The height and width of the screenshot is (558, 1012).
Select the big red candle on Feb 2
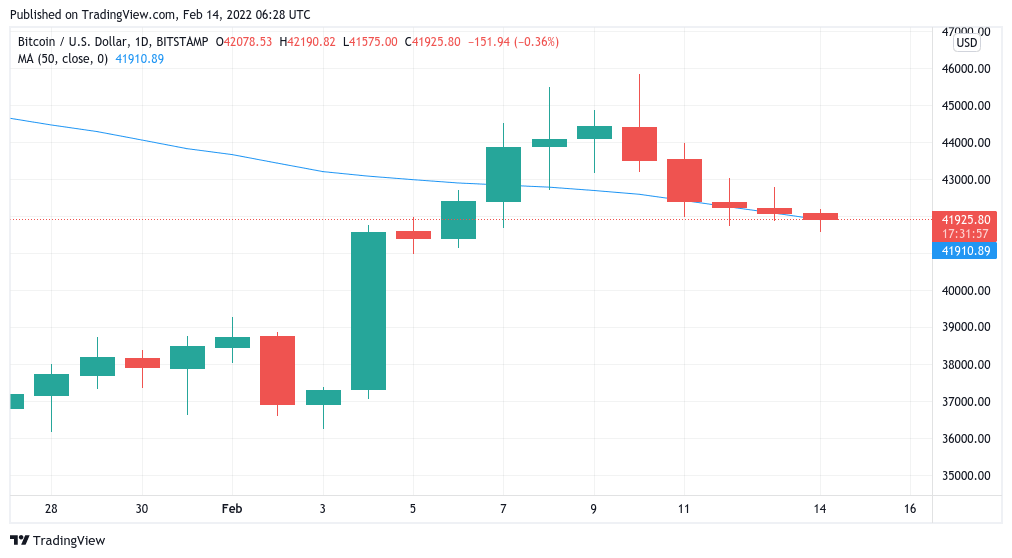coord(277,370)
